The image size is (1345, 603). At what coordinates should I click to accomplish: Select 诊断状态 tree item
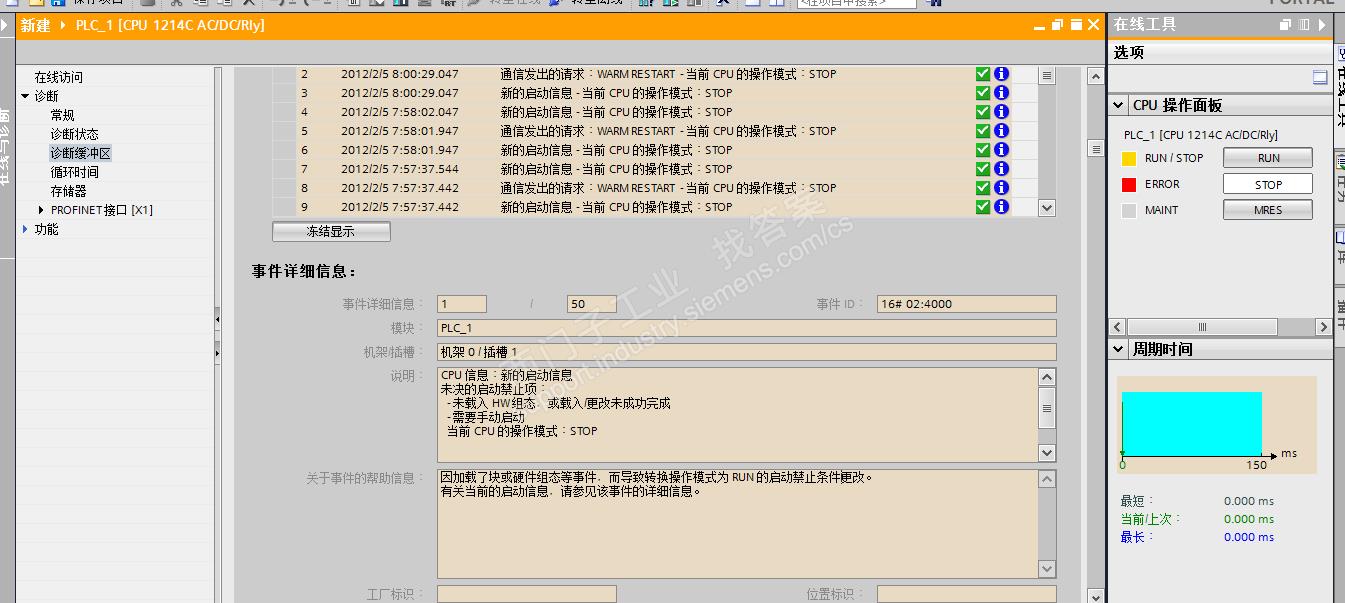click(x=75, y=134)
